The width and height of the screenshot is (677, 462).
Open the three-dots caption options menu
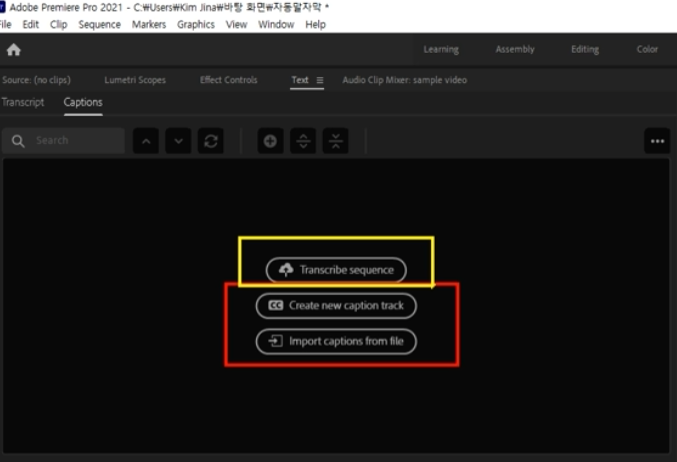click(657, 141)
